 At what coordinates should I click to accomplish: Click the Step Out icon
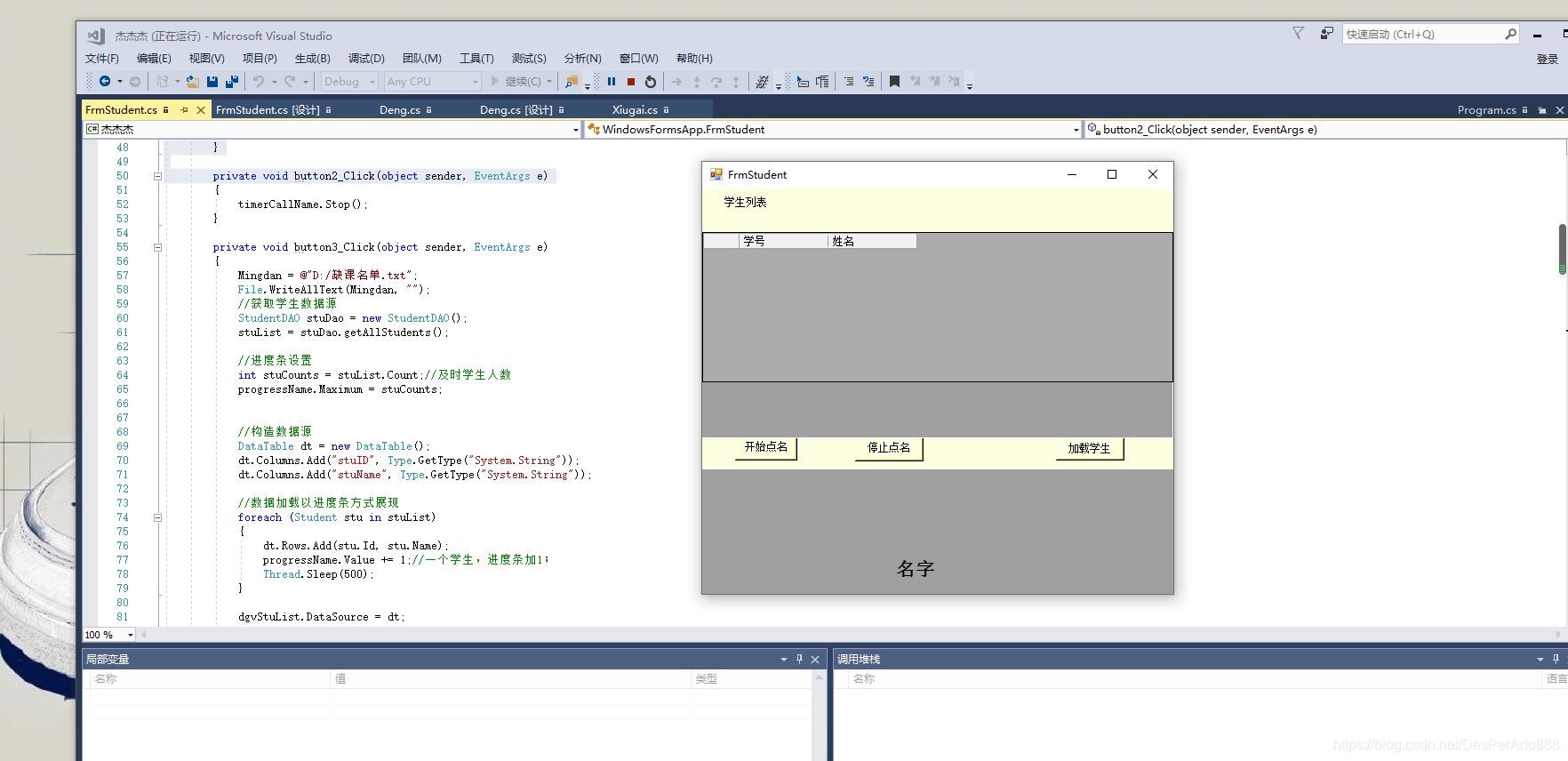click(x=736, y=82)
